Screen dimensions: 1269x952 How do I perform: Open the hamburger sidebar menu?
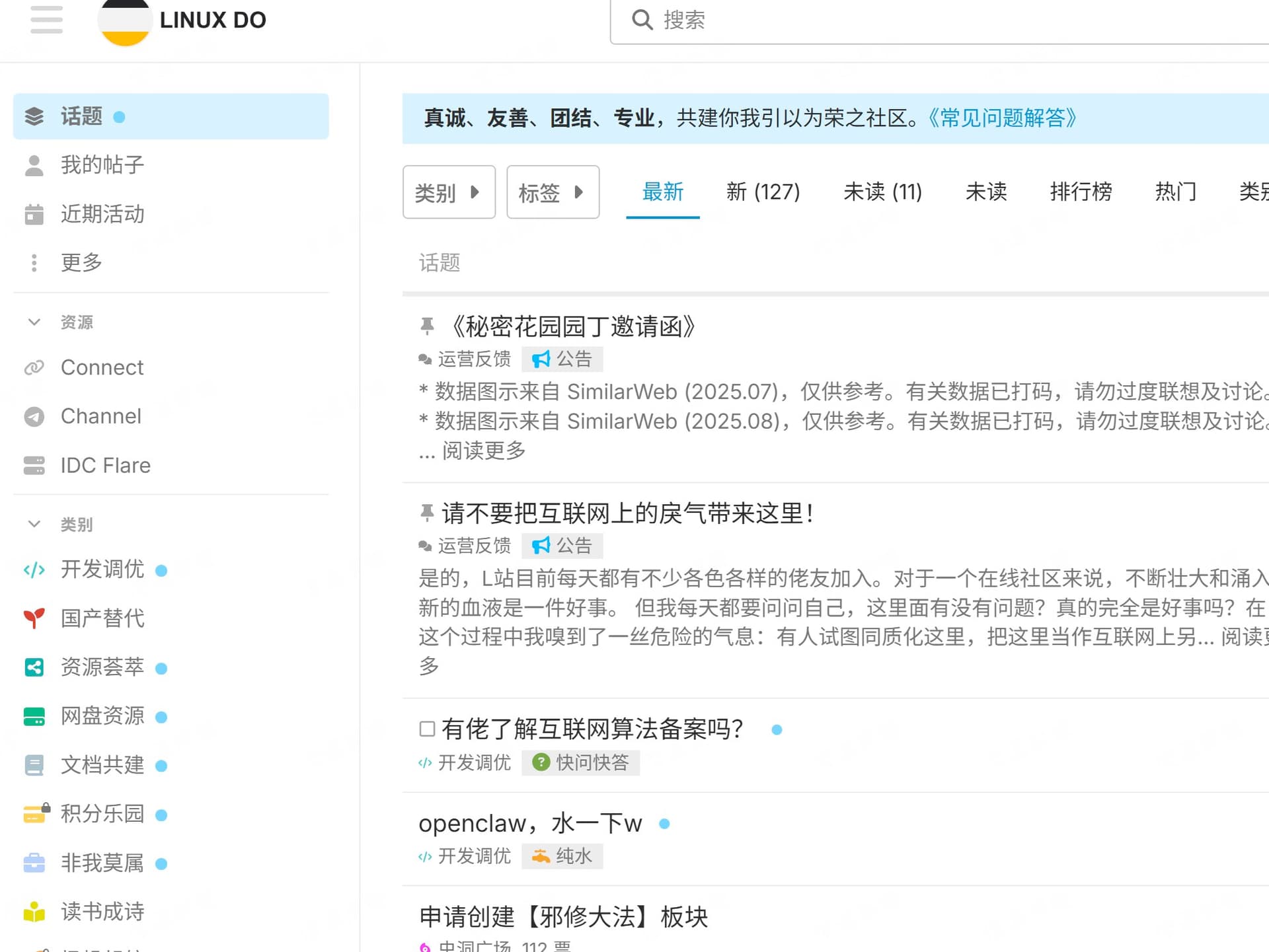(46, 20)
